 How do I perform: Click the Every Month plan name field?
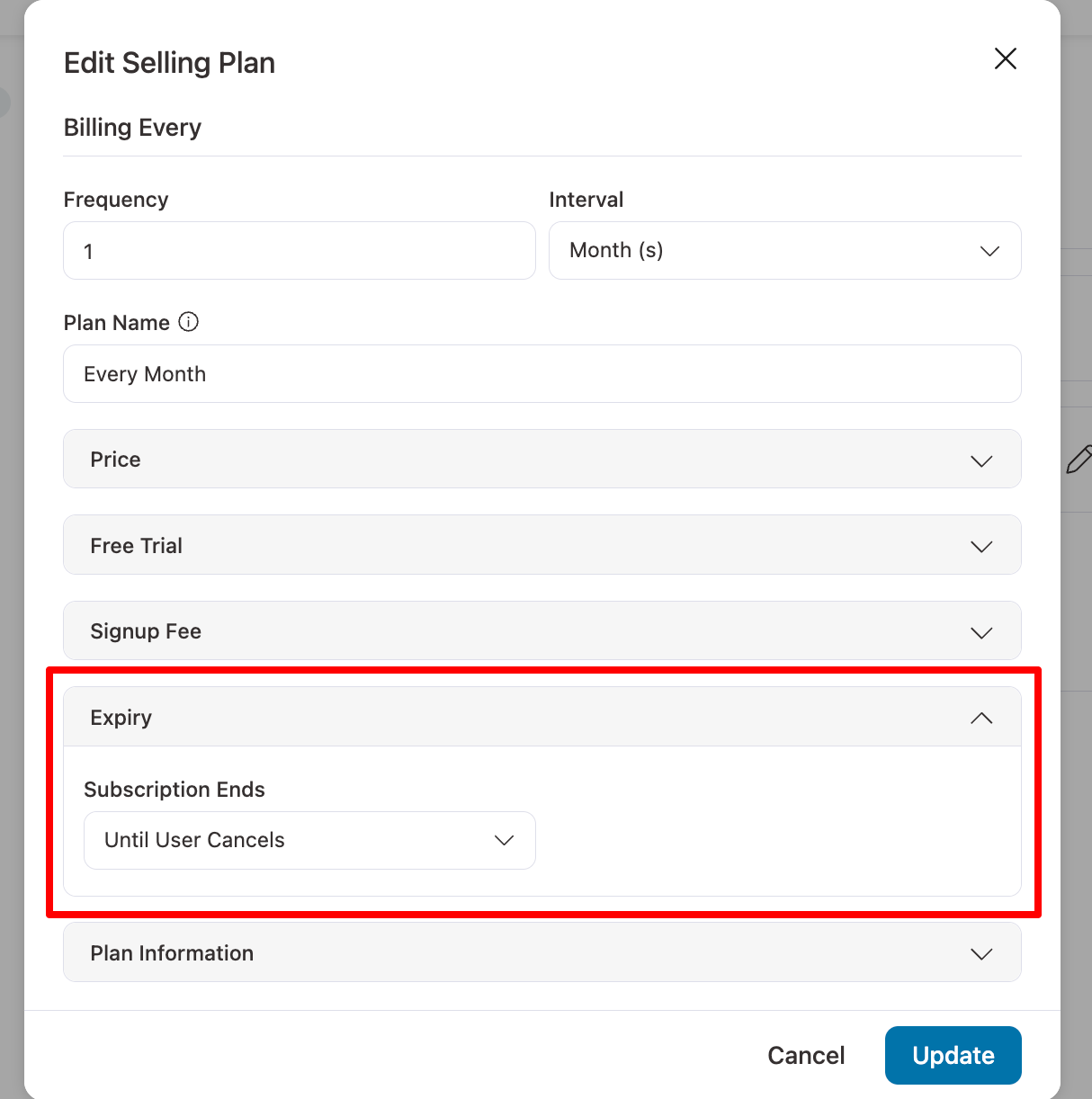pos(542,373)
